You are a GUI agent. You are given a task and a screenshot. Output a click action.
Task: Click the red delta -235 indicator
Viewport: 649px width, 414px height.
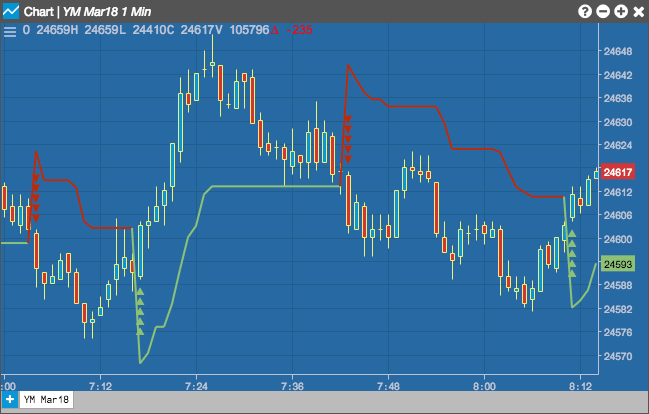[x=292, y=30]
